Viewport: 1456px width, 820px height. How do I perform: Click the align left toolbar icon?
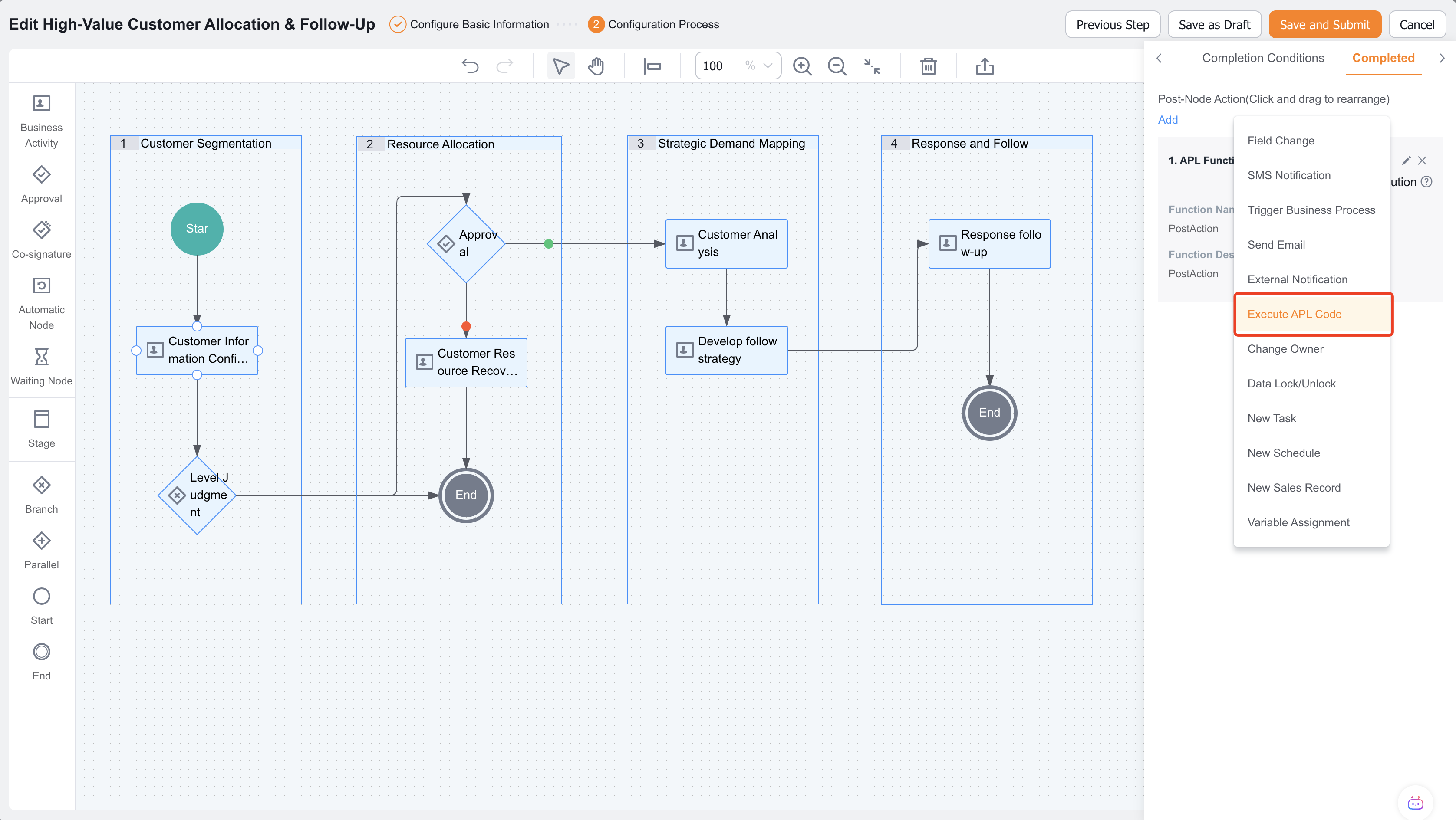tap(652, 66)
